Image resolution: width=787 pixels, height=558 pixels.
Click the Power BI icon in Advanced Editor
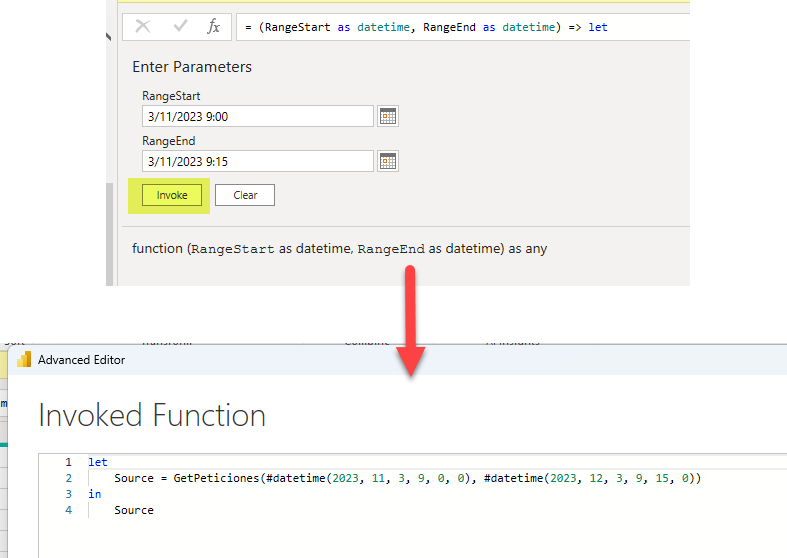coord(24,360)
